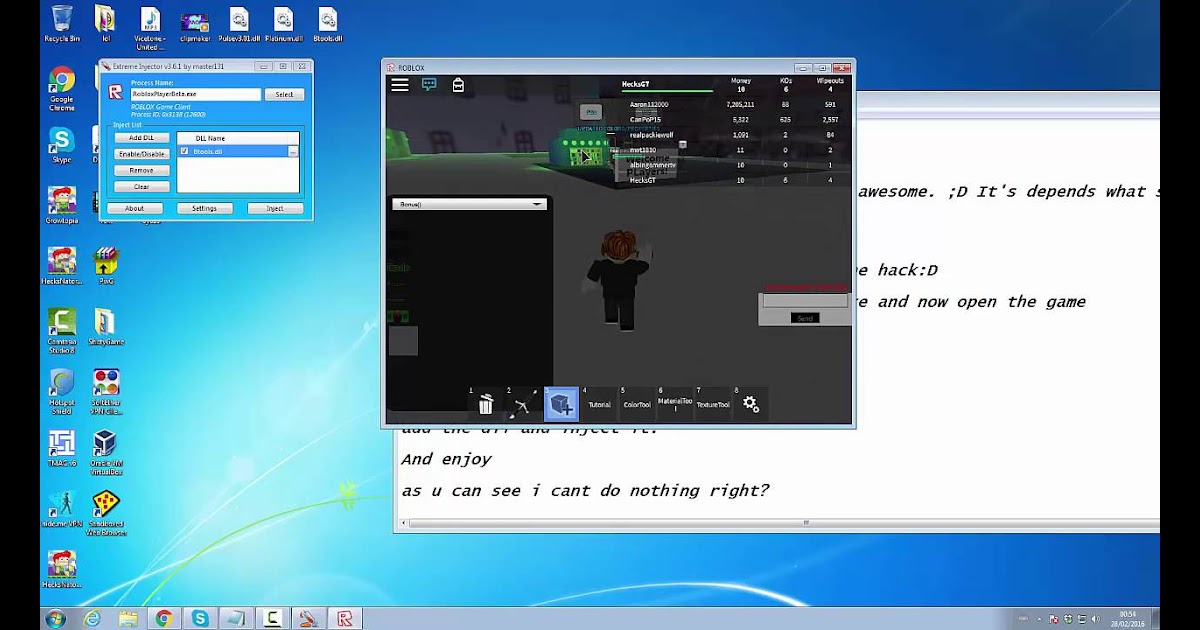Open the clipmaker desktop icon
This screenshot has width=1200, height=630.
195,24
